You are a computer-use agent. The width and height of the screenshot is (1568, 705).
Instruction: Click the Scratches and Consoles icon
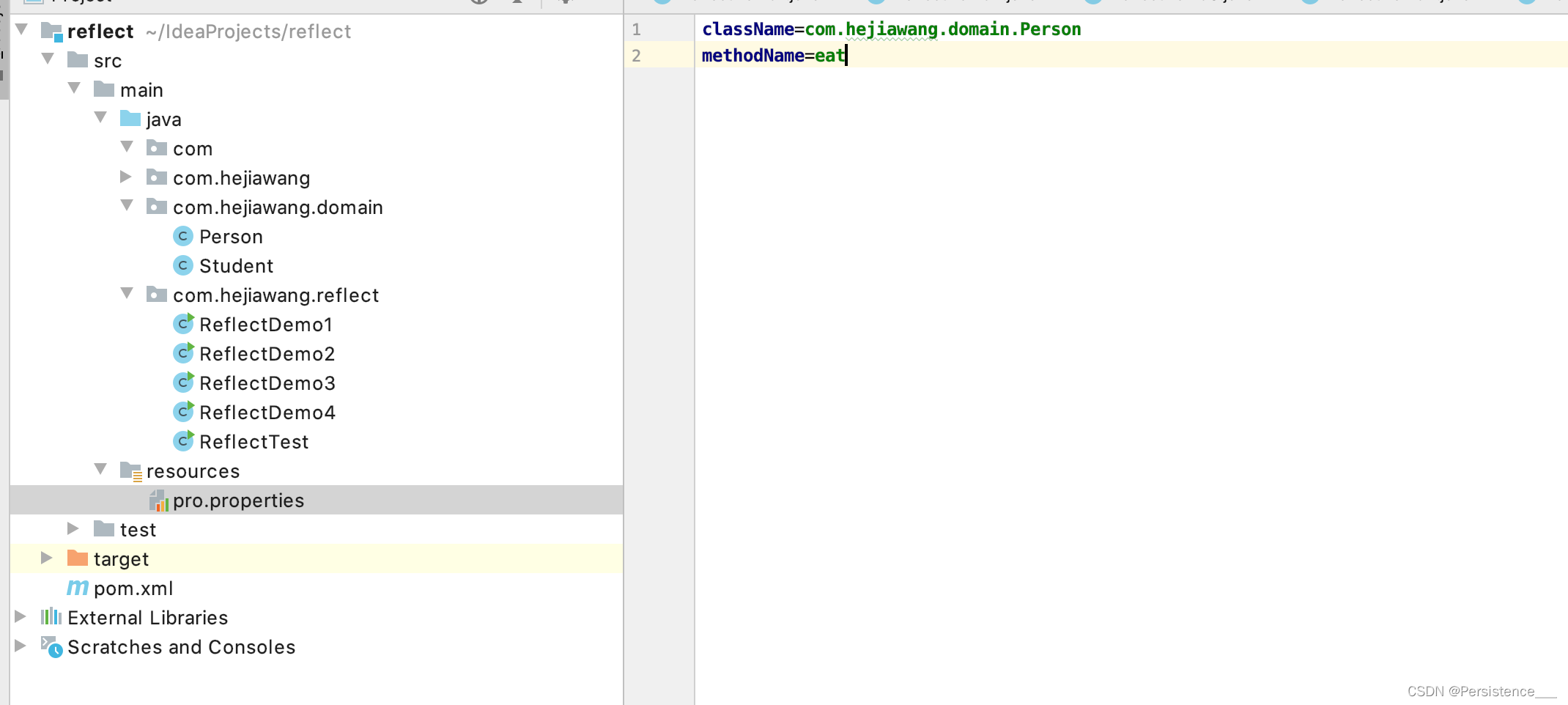click(51, 646)
